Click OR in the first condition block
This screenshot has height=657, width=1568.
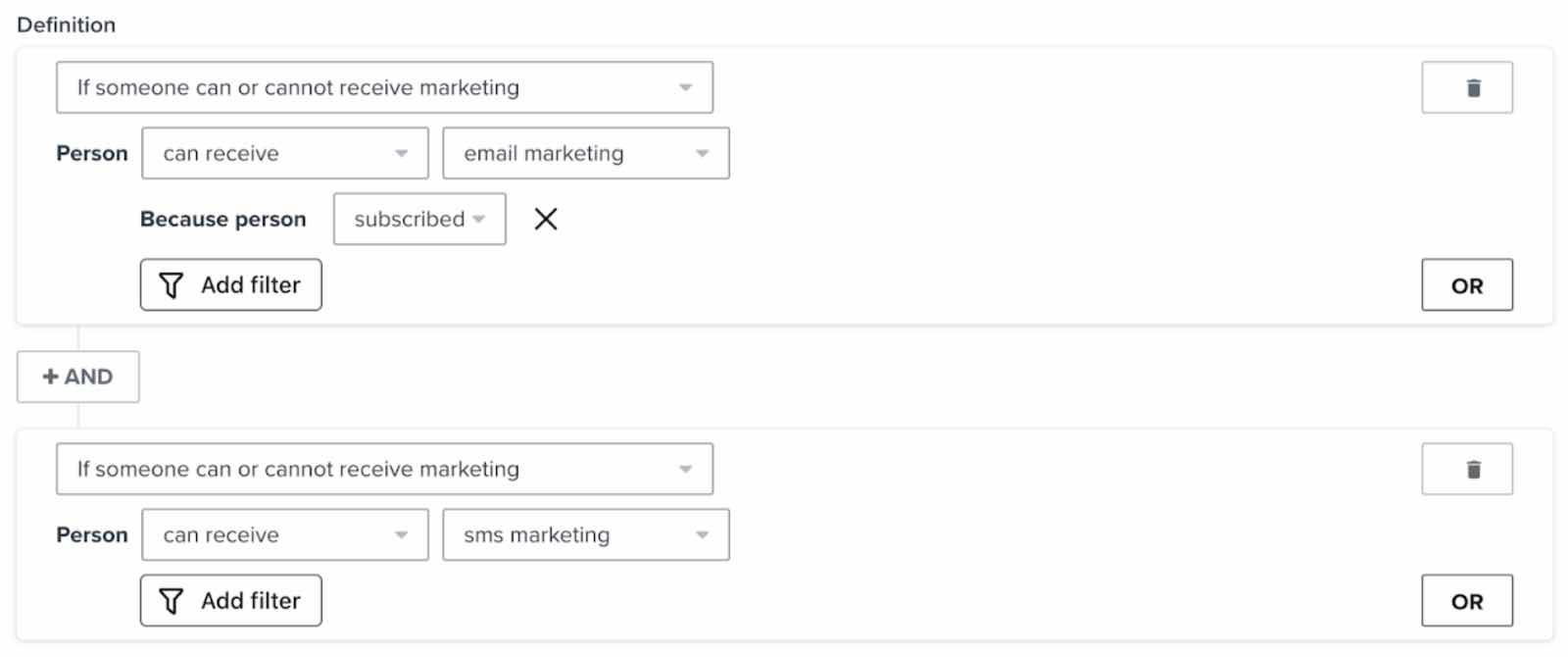(x=1466, y=284)
